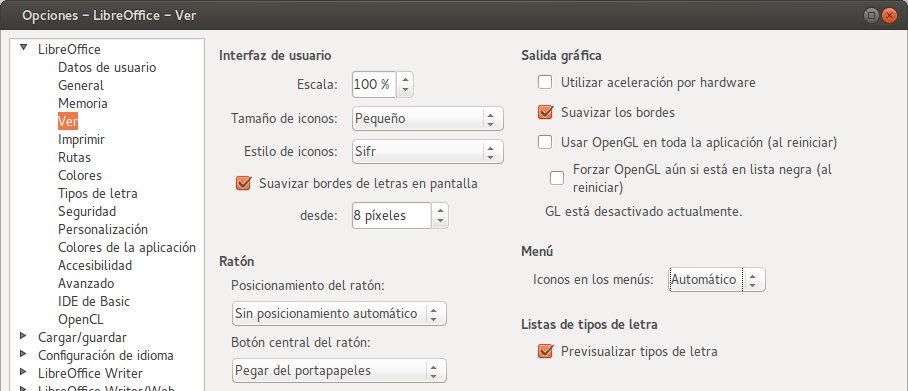Select LibreOffice Writer category label
This screenshot has height=391, width=908.
click(90, 373)
